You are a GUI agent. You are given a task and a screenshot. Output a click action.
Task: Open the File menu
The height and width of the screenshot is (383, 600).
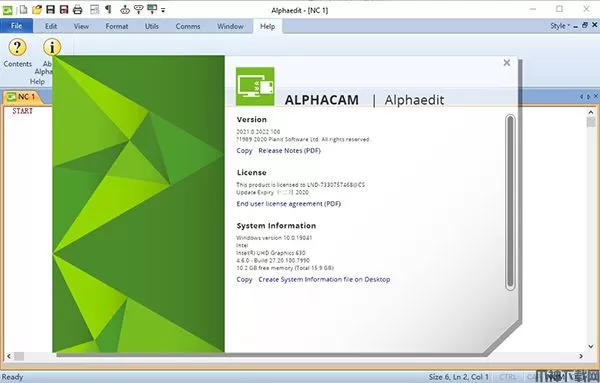pyautogui.click(x=16, y=26)
